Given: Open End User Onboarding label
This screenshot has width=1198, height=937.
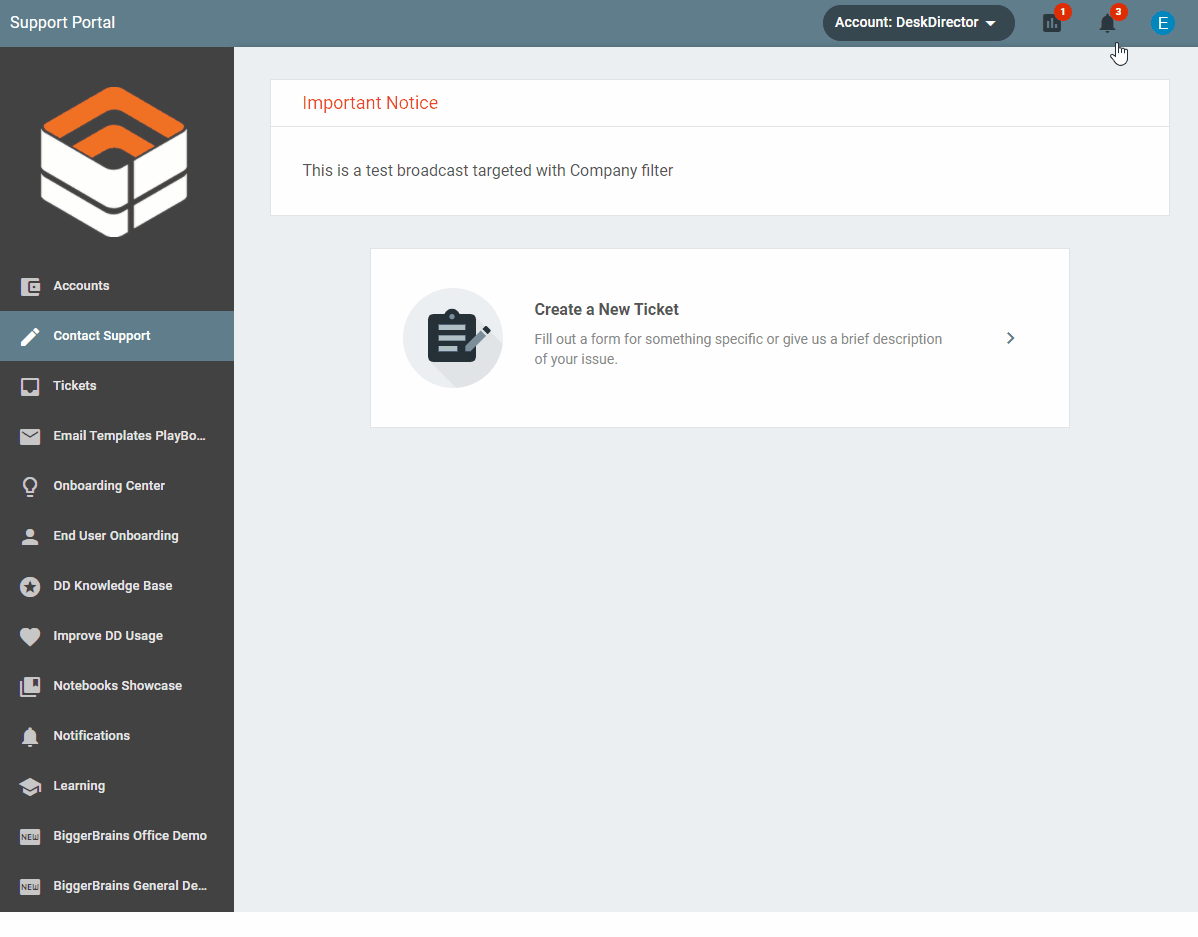Looking at the screenshot, I should click(x=116, y=536).
